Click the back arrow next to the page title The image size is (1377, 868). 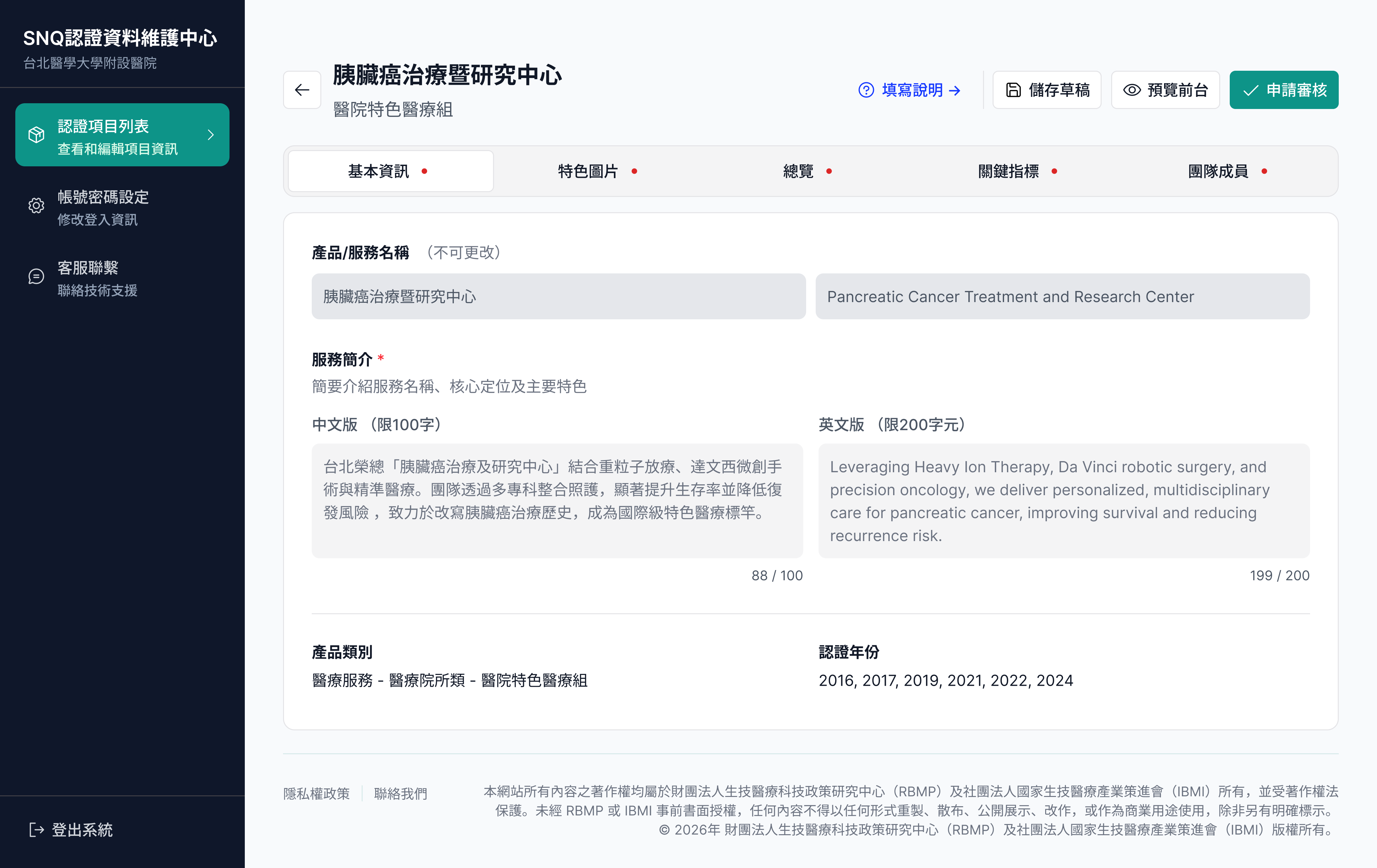click(302, 89)
